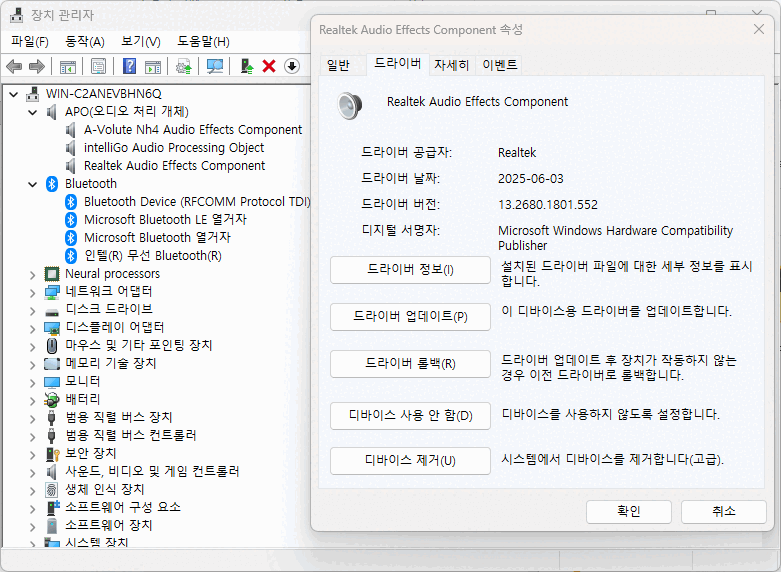The width and height of the screenshot is (781, 572).
Task: Expand the 디스크 드라이브 category
Action: coord(33,311)
